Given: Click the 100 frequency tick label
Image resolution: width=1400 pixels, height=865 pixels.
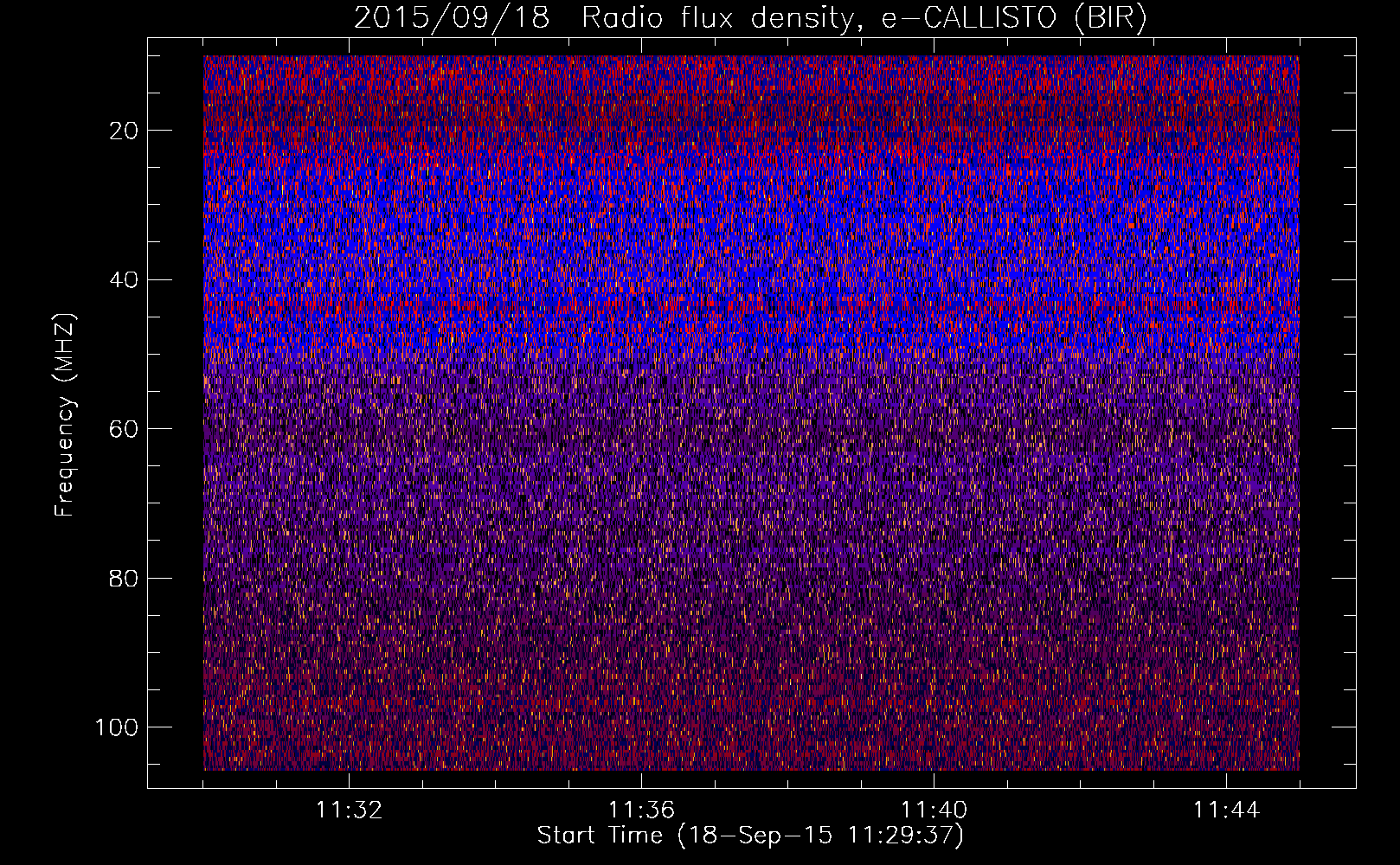Looking at the screenshot, I should pos(117,727).
